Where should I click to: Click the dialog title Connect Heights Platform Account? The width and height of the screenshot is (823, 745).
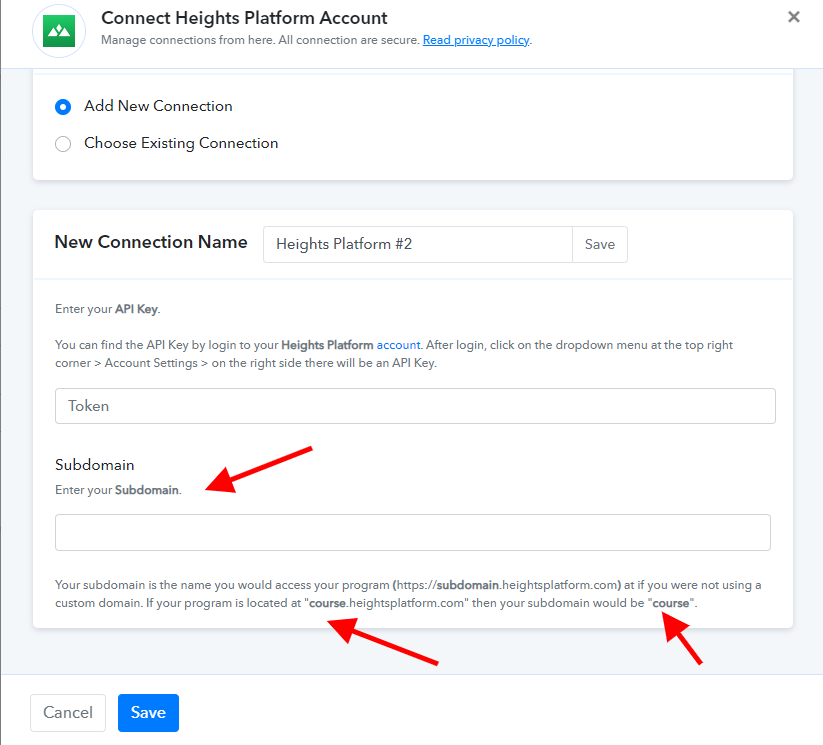click(244, 18)
